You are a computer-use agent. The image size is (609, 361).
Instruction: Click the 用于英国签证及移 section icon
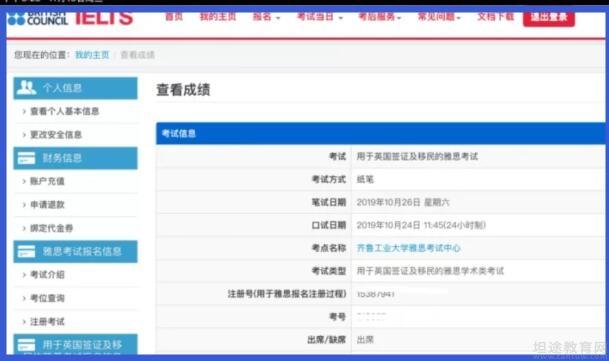tap(26, 345)
